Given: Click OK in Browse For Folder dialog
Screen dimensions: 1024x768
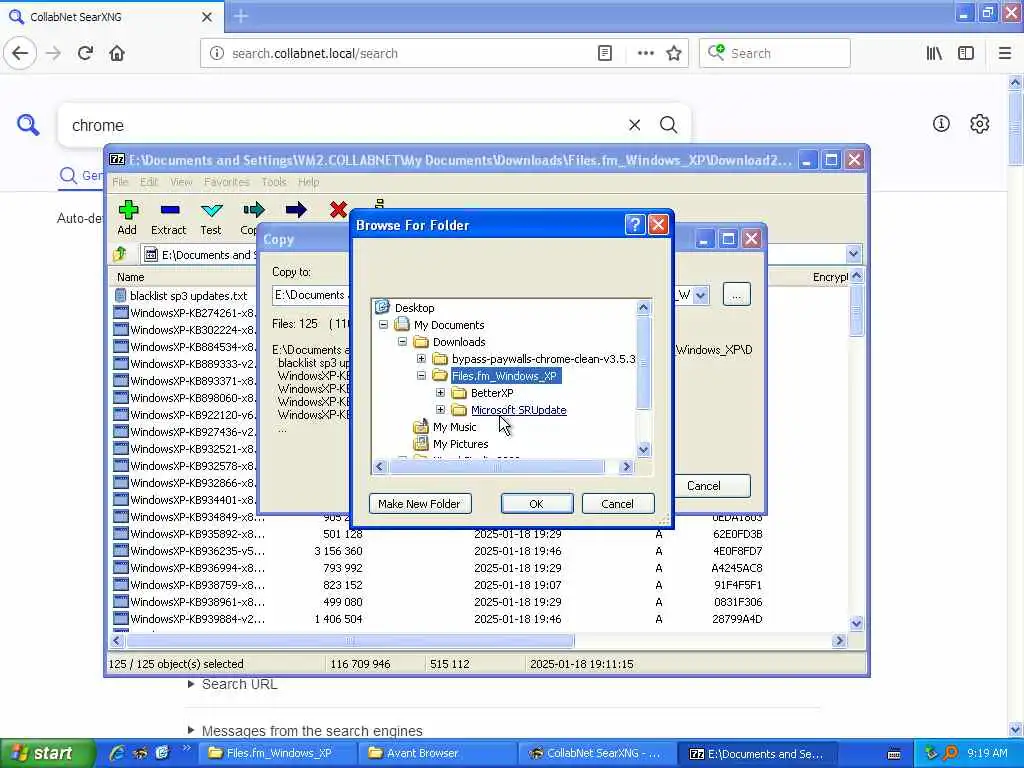Looking at the screenshot, I should point(537,504).
